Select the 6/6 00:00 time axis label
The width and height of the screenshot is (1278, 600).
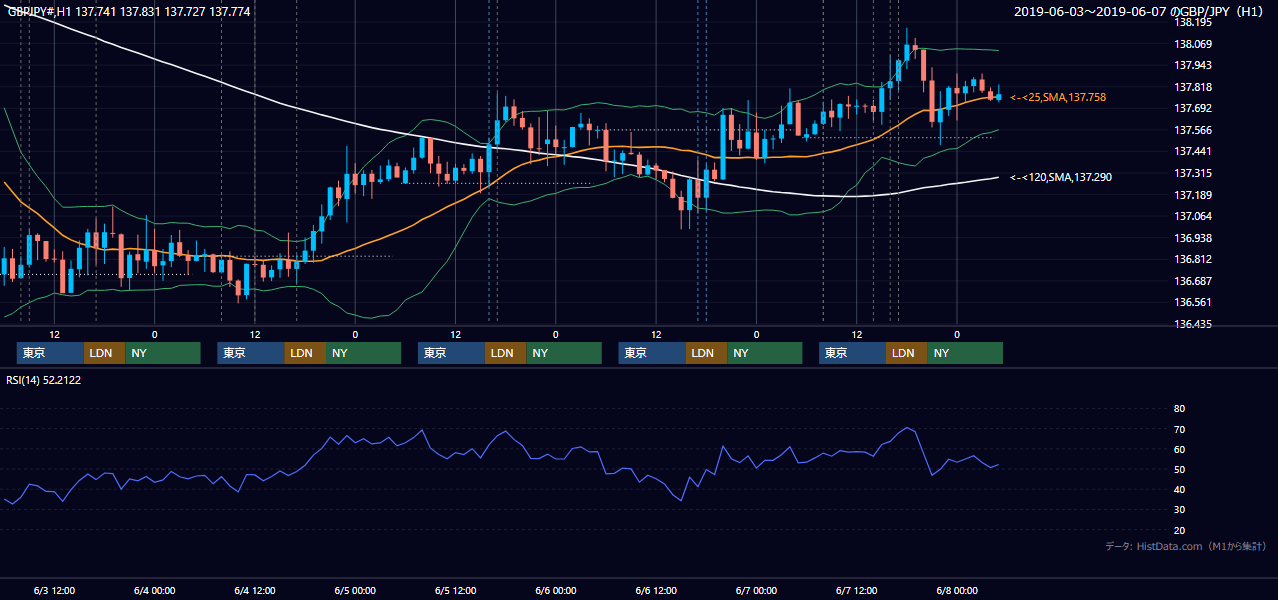[555, 590]
